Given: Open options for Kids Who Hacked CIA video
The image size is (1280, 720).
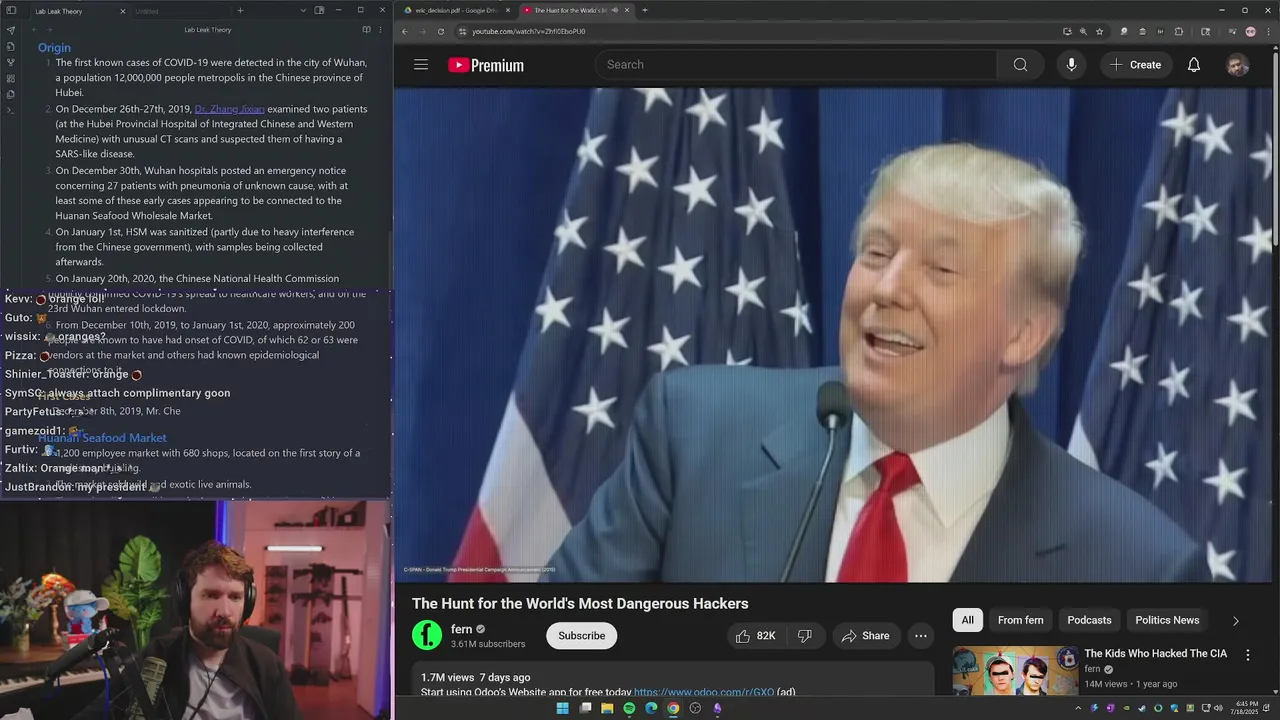Looking at the screenshot, I should click(x=1247, y=655).
